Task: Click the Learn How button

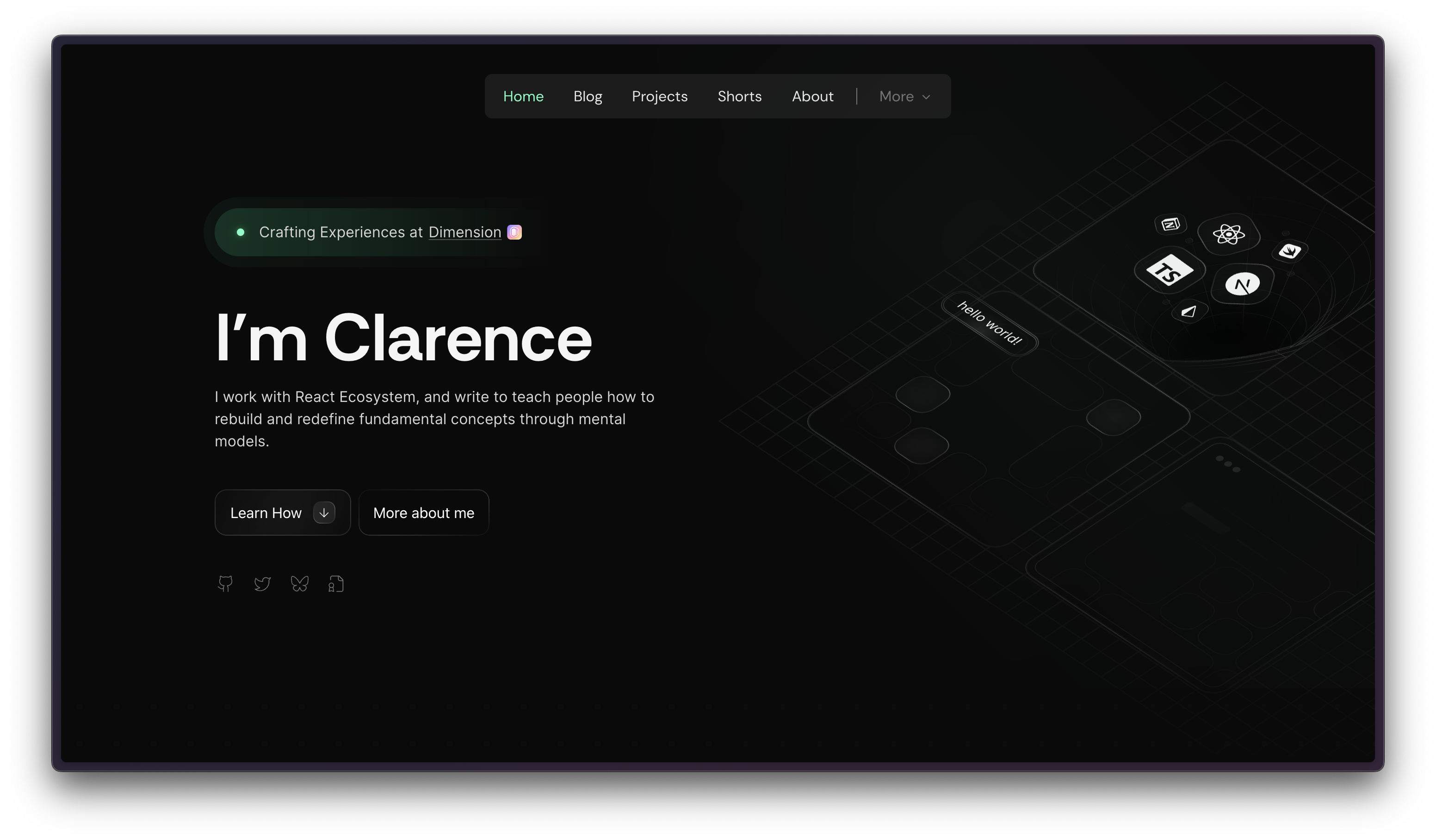Action: coord(282,513)
